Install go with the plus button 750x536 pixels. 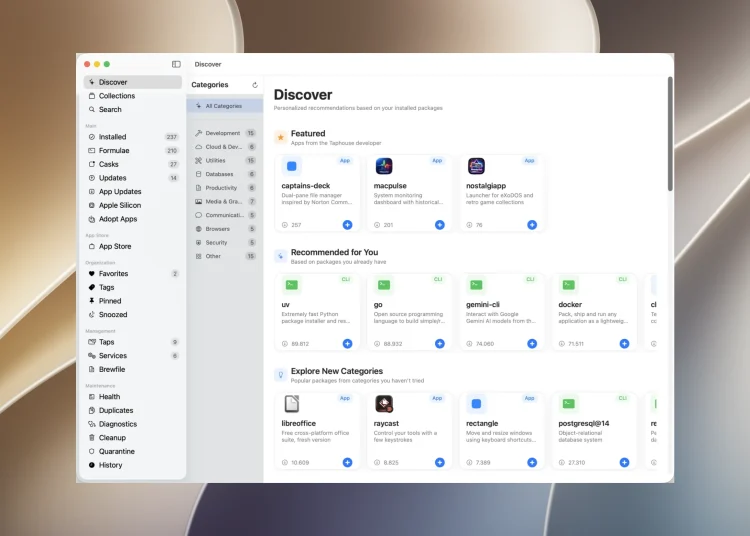click(x=440, y=344)
